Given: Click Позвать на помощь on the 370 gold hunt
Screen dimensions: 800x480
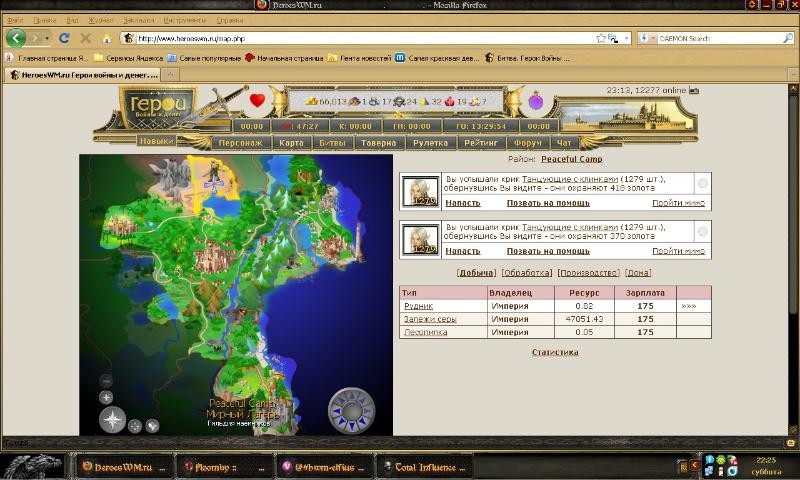Looking at the screenshot, I should (x=548, y=251).
